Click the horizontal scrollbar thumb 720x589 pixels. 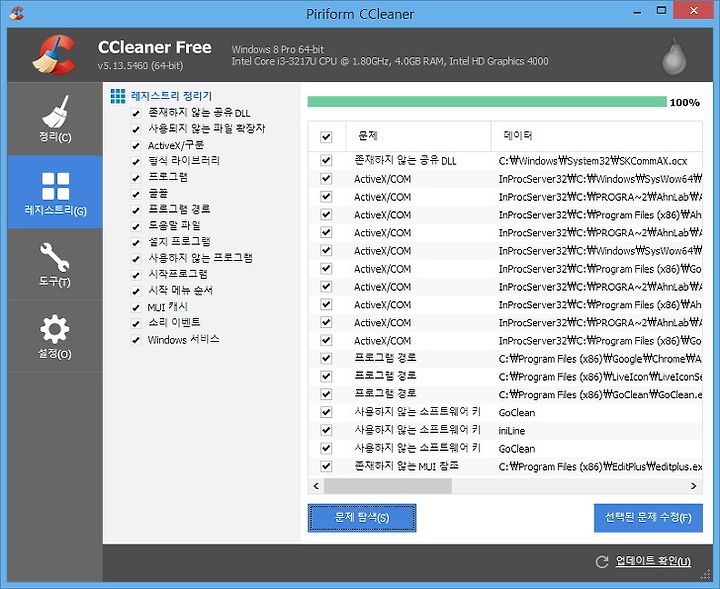tap(388, 486)
